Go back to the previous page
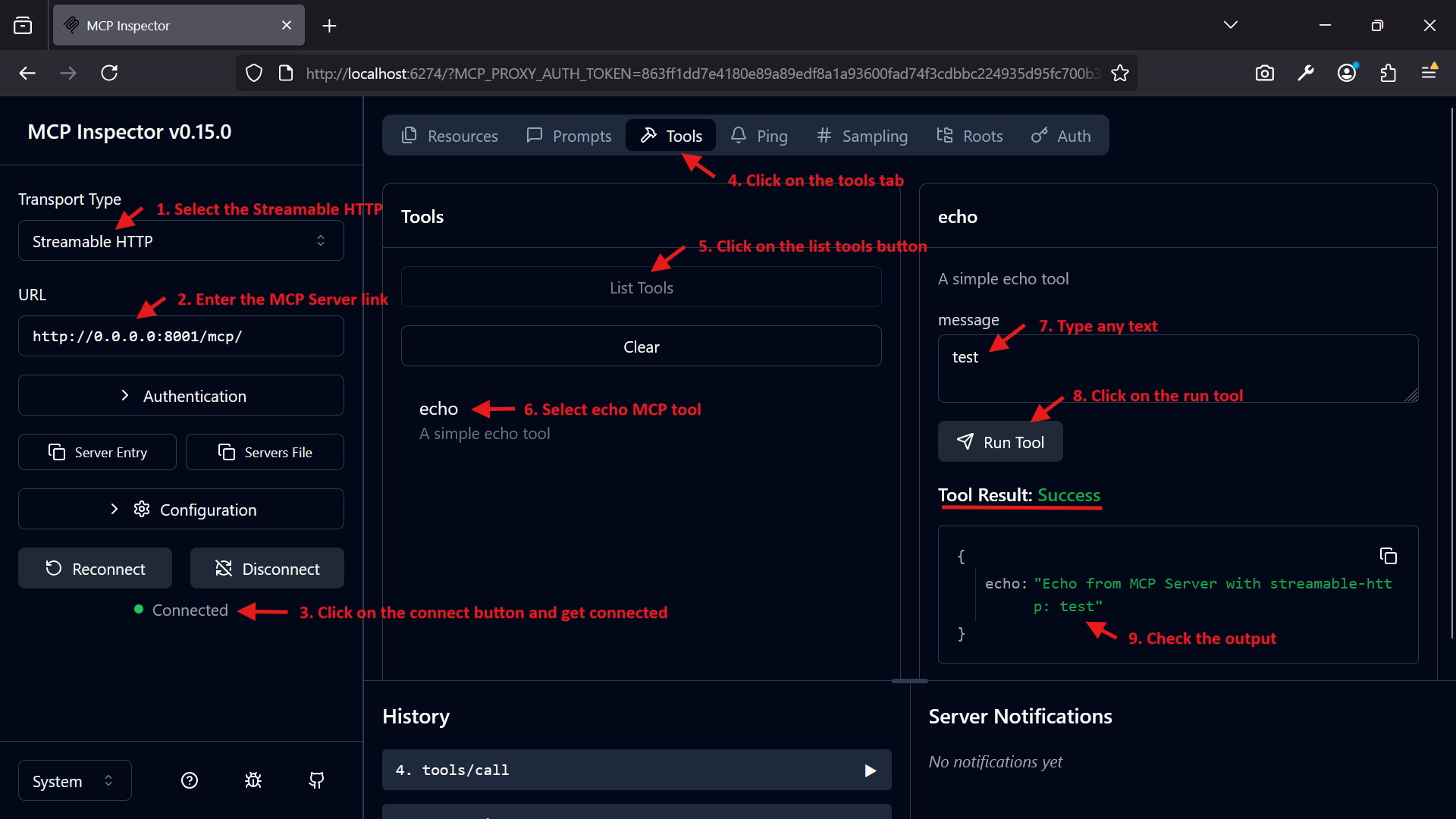Screen dimensions: 1456x819 (27, 73)
